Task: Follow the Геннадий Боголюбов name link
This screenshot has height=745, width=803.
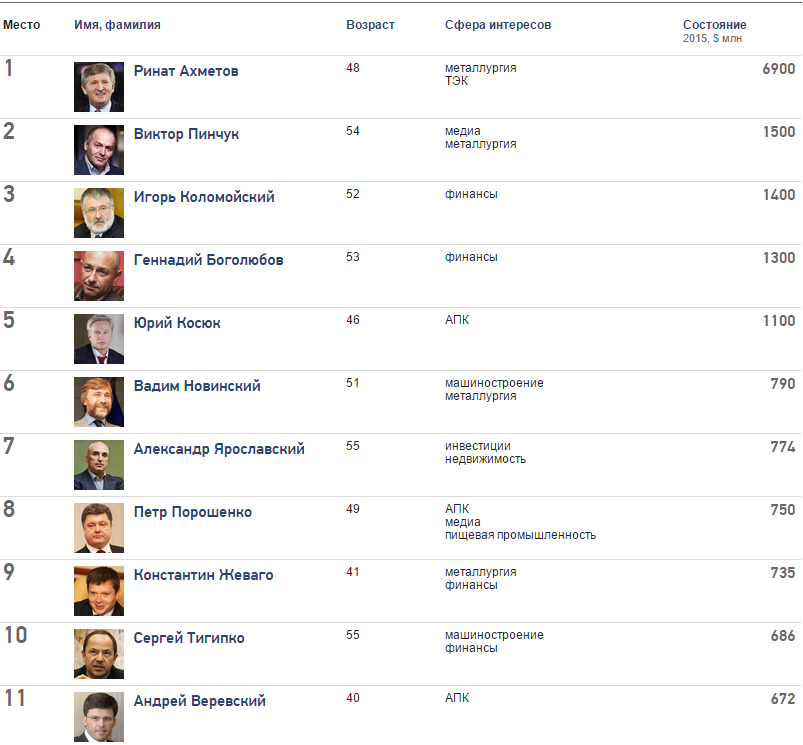Action: pyautogui.click(x=208, y=261)
